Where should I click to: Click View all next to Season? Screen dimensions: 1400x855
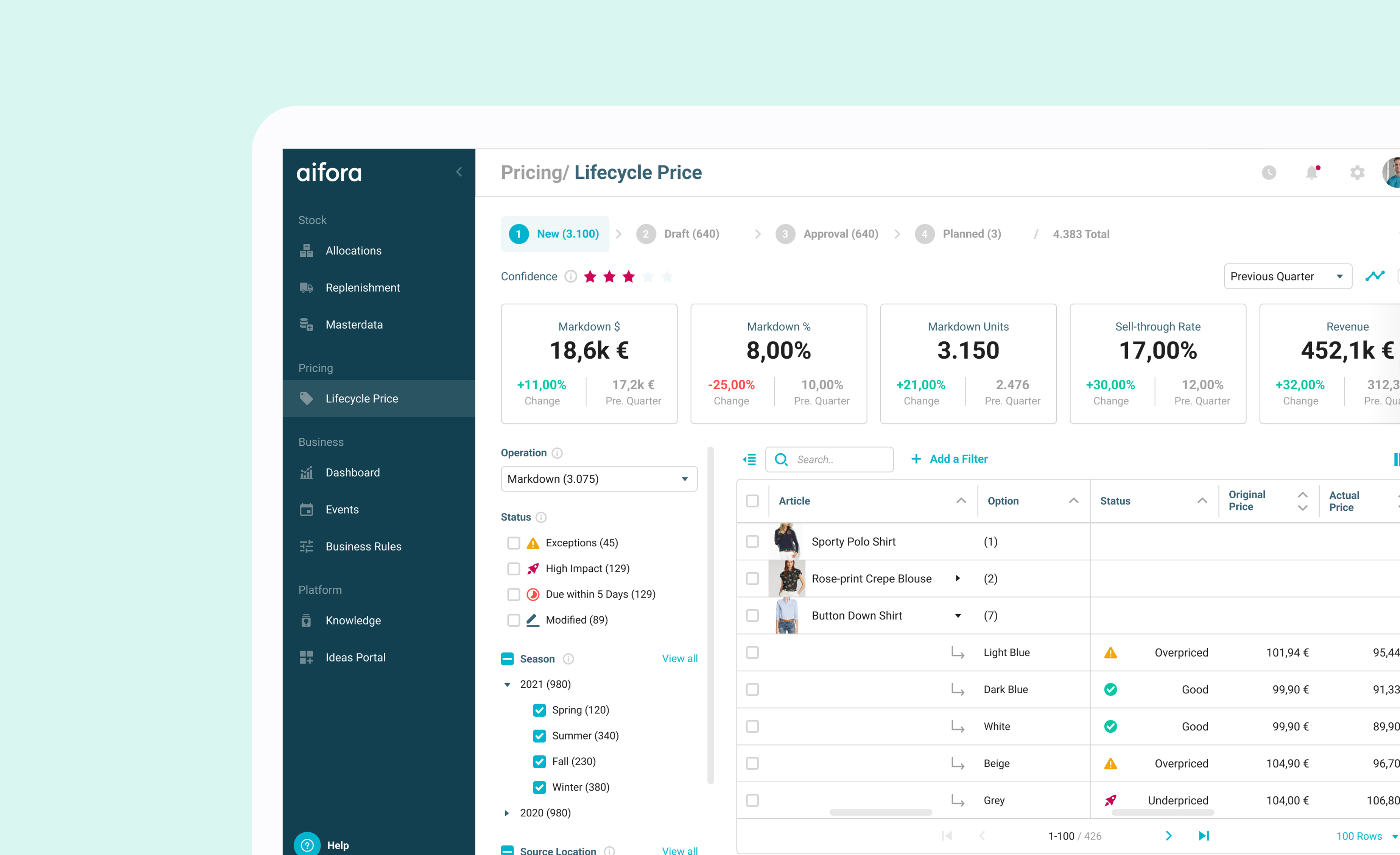[x=679, y=659]
